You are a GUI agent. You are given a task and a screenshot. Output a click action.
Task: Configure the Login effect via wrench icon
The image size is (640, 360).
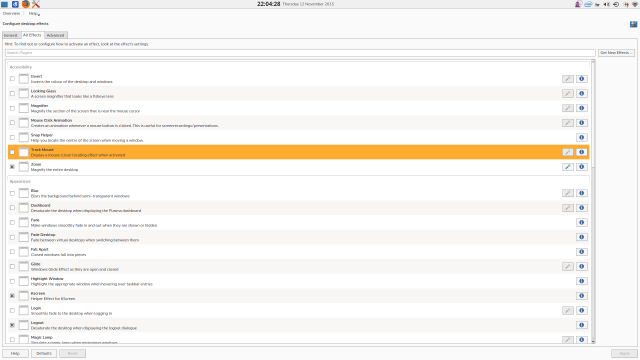tap(568, 311)
